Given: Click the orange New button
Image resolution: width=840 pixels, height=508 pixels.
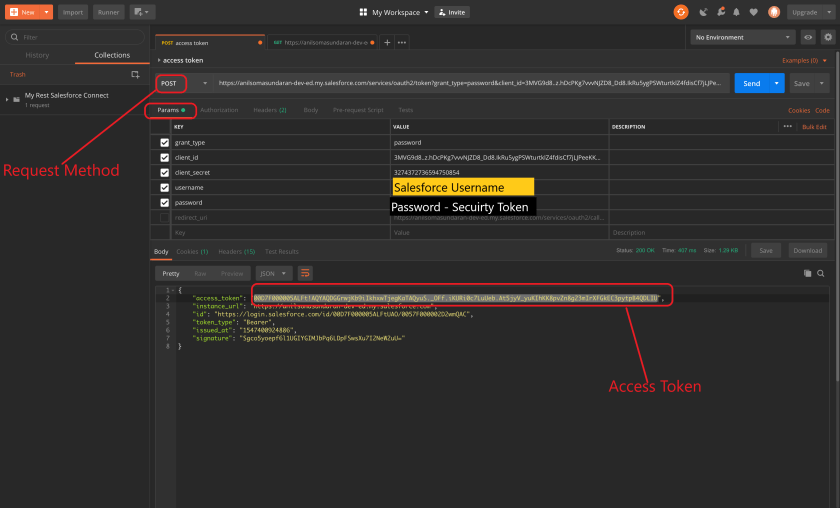Looking at the screenshot, I should (22, 12).
